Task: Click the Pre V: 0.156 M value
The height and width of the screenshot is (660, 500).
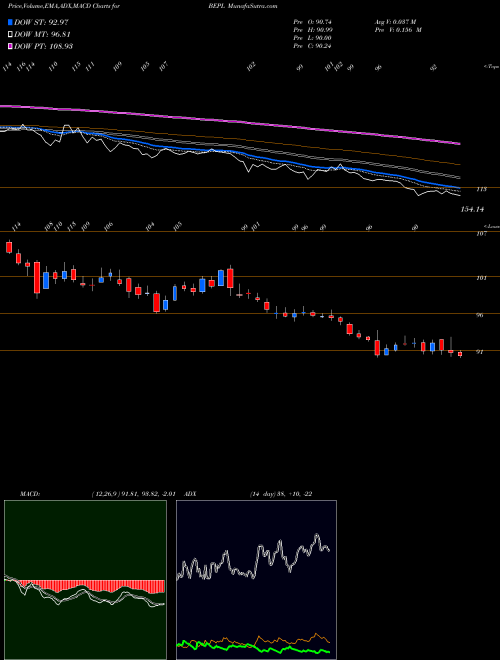Action: [x=398, y=30]
